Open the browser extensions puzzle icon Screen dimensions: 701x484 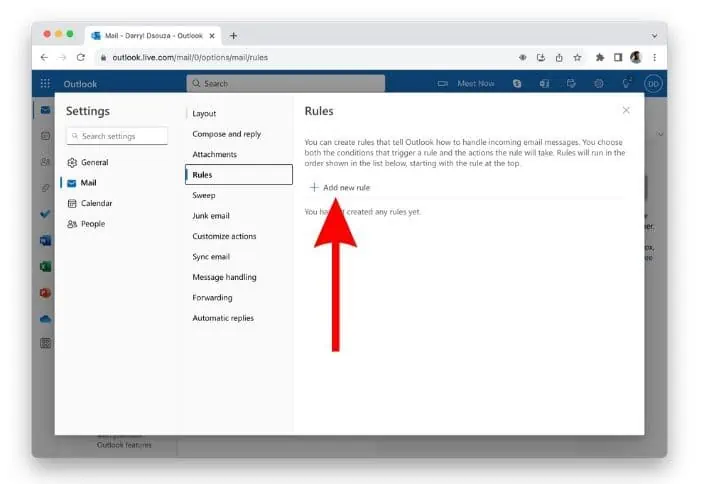[600, 57]
